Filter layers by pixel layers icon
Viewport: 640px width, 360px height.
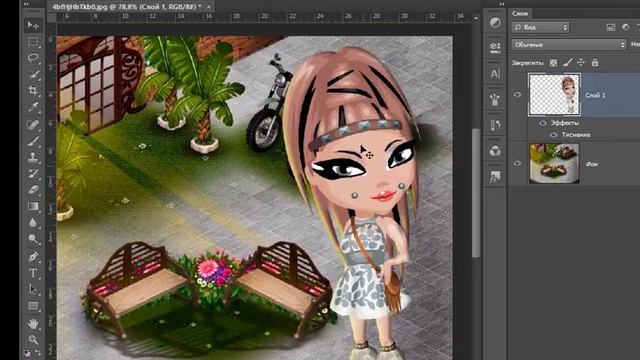611,27
